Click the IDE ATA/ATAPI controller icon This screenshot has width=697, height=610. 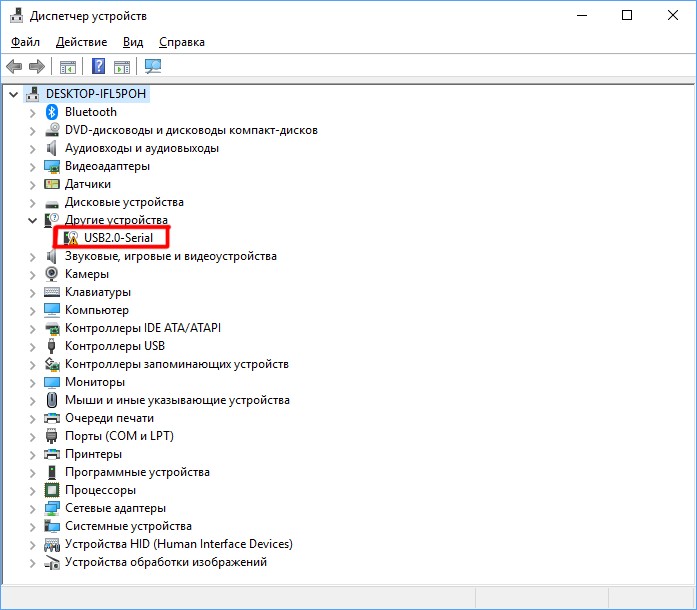[x=52, y=328]
